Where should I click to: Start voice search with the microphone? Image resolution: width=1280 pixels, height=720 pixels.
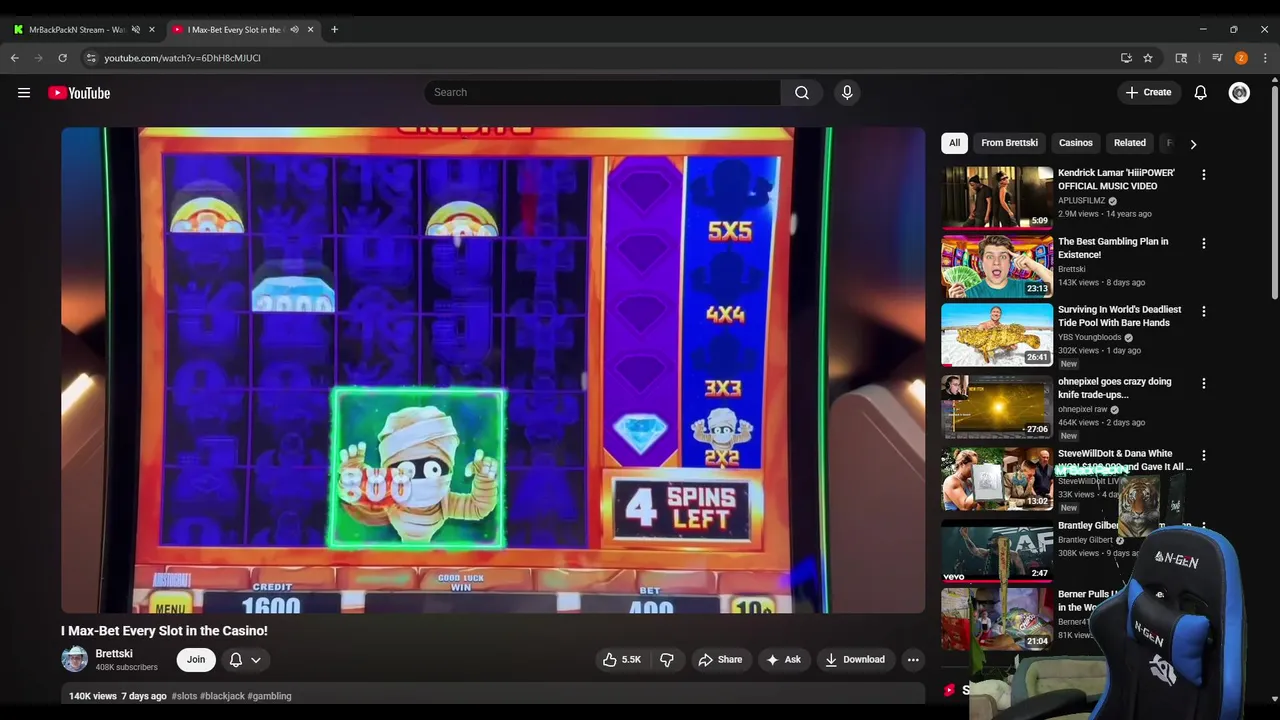tap(847, 93)
